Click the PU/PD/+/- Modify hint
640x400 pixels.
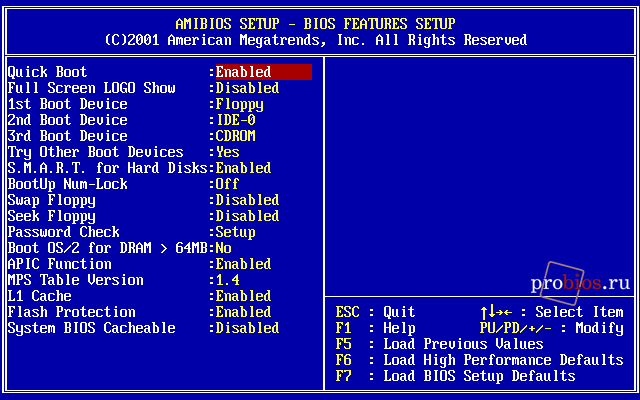click(552, 328)
